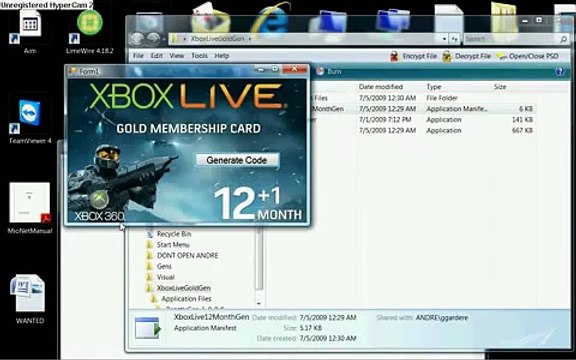Select XboxLiveGoldGen folder in tree
This screenshot has width=576, height=360.
pos(179,288)
